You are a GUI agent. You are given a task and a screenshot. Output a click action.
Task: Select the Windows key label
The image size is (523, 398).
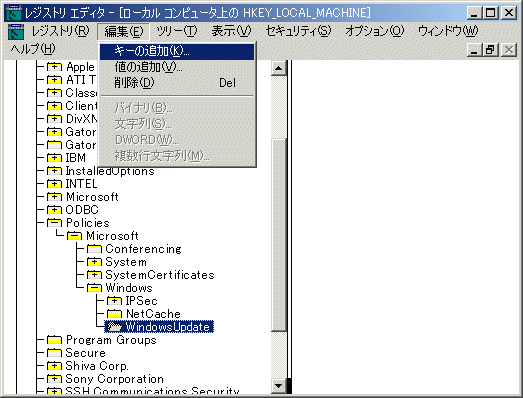129,288
